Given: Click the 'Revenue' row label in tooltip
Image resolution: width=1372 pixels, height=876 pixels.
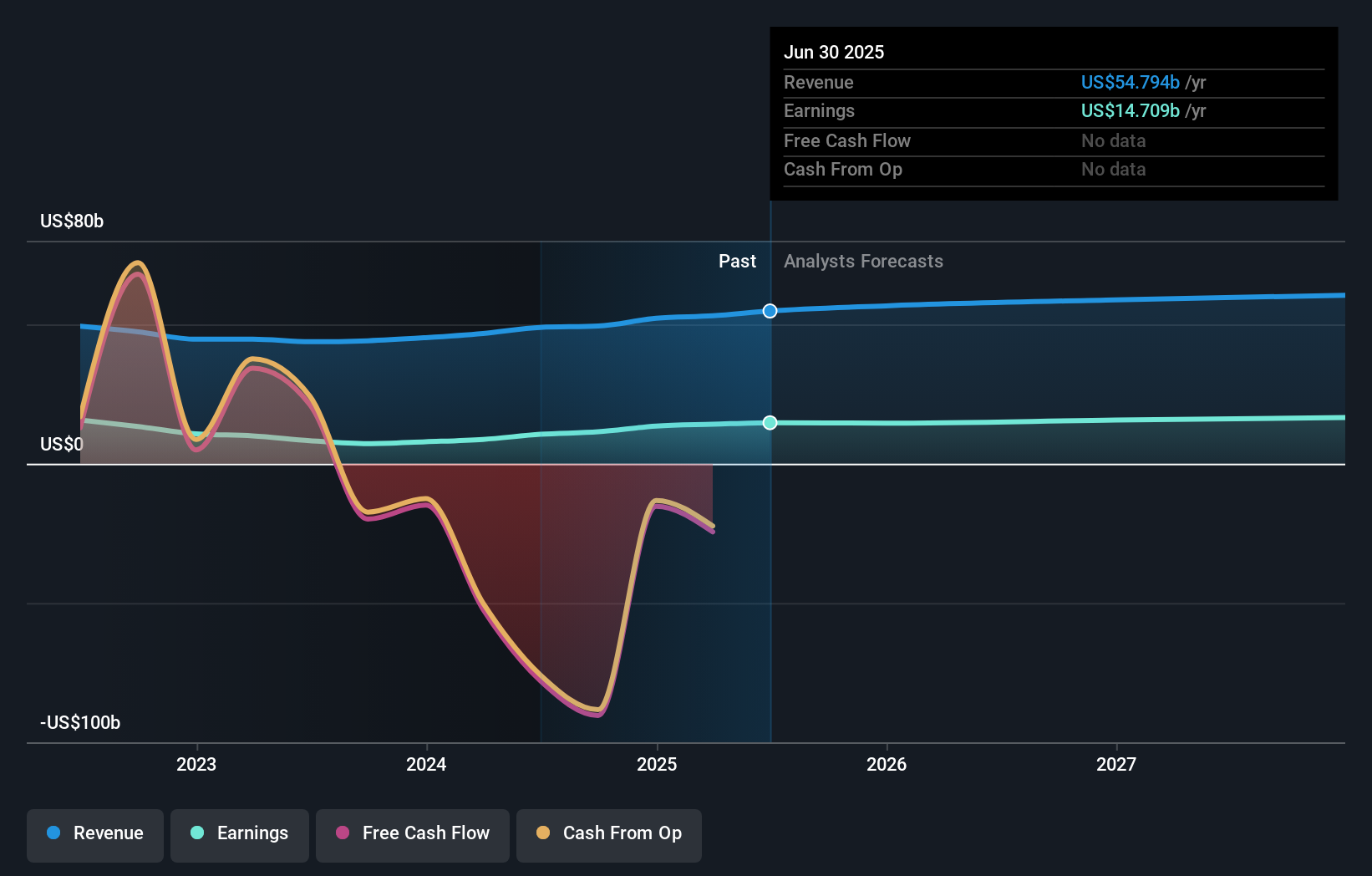Looking at the screenshot, I should (819, 82).
